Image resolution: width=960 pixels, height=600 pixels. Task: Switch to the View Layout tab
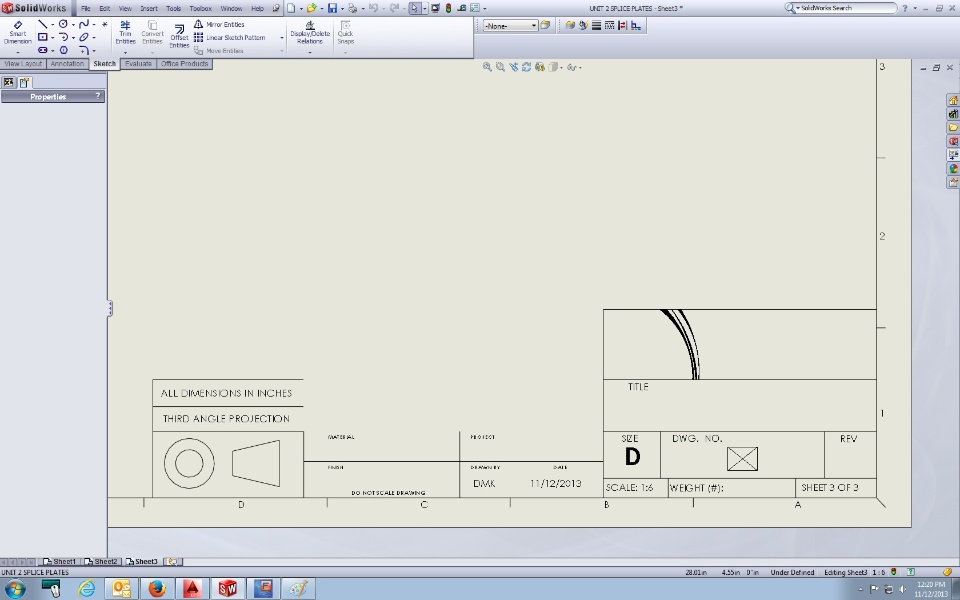23,64
